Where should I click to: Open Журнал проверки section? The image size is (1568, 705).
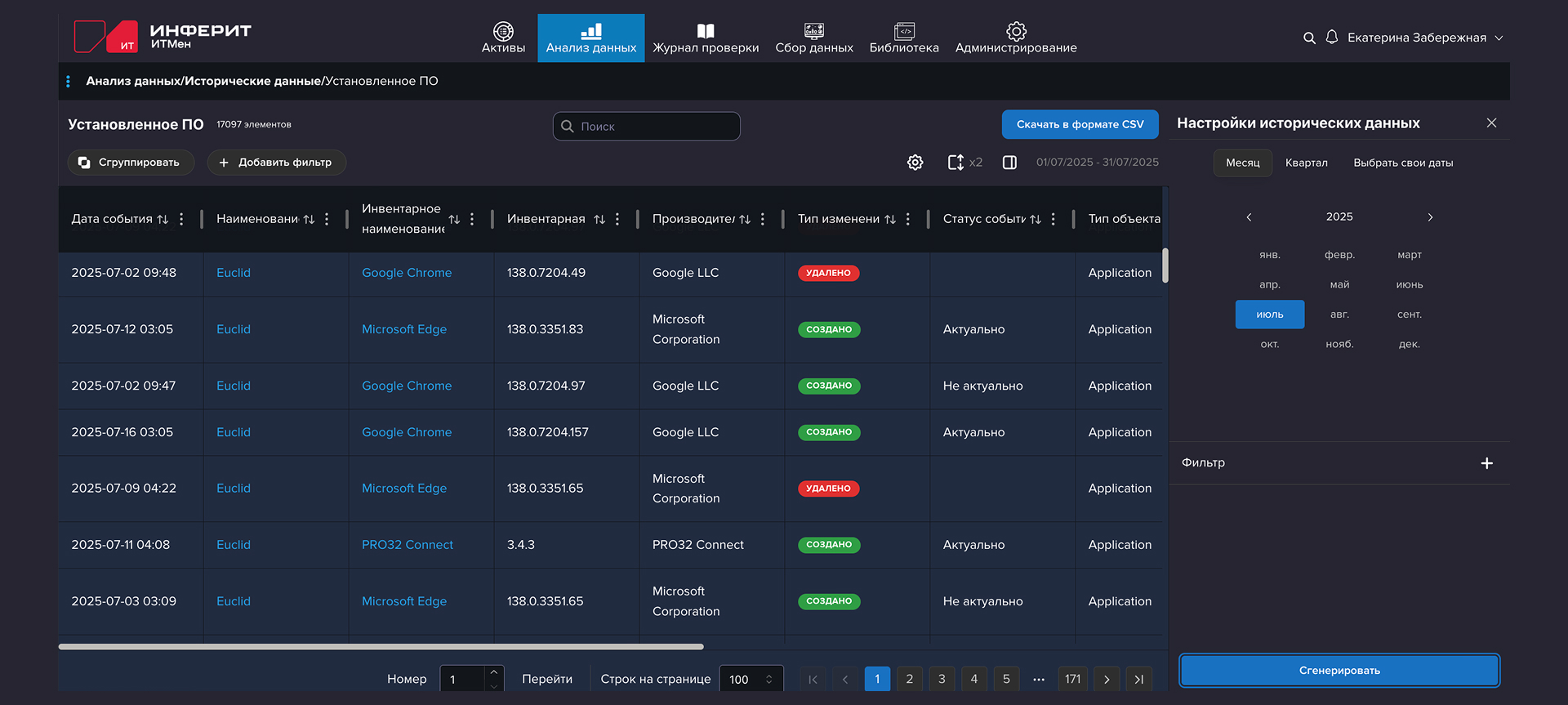[x=706, y=38]
